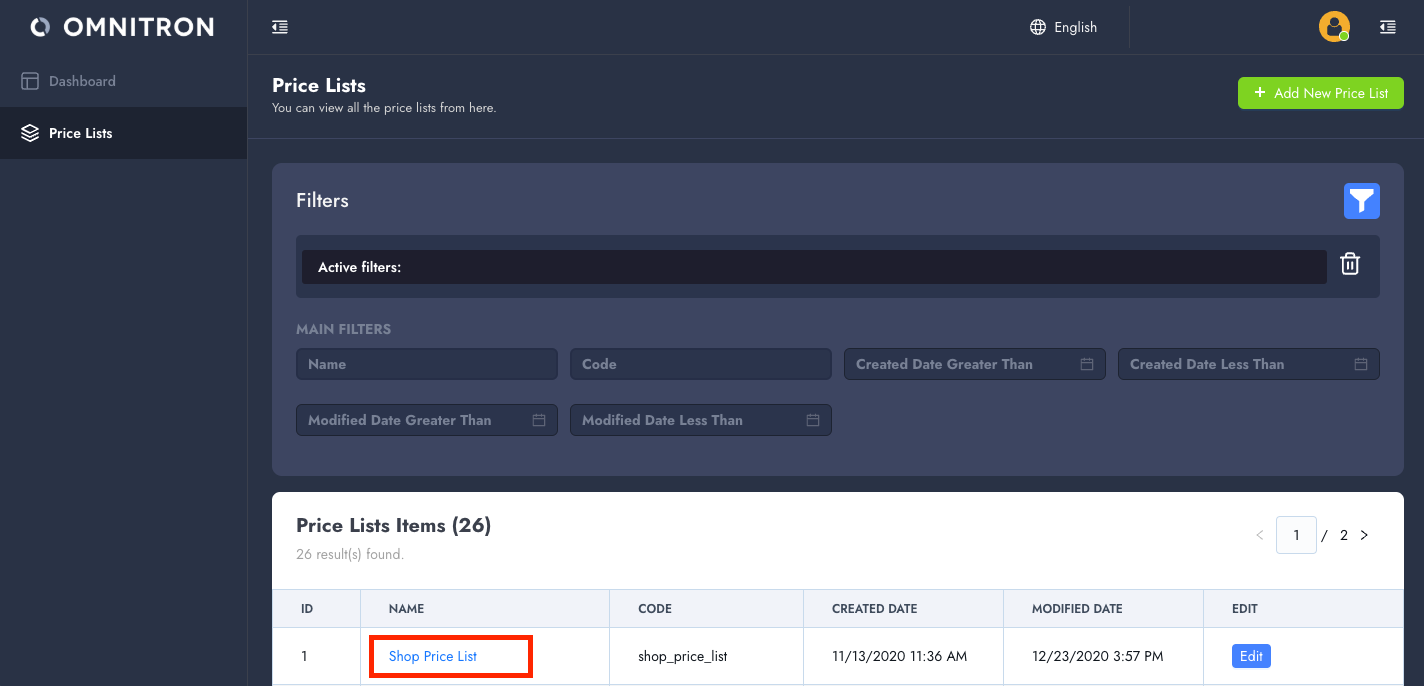Select Price Lists in the sidebar
1424x686 pixels.
click(80, 133)
